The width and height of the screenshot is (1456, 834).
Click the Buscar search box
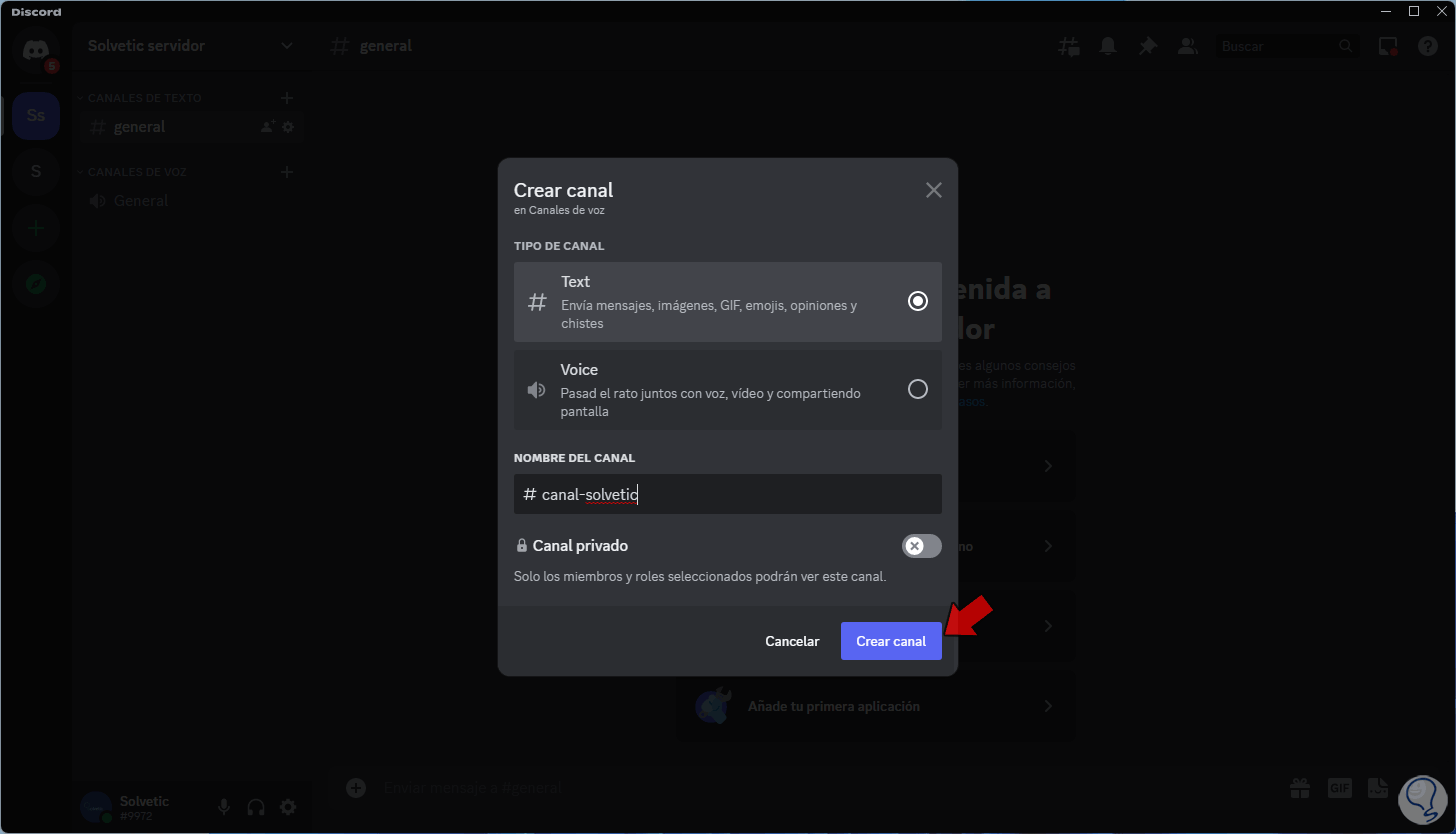[x=1288, y=46]
